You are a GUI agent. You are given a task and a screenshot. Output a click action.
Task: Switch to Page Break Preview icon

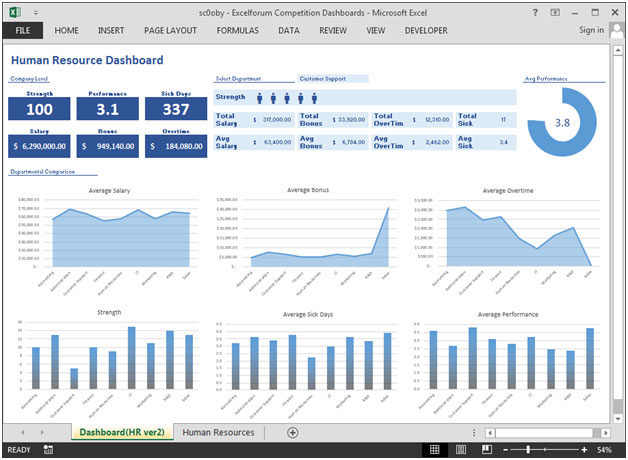click(x=487, y=450)
